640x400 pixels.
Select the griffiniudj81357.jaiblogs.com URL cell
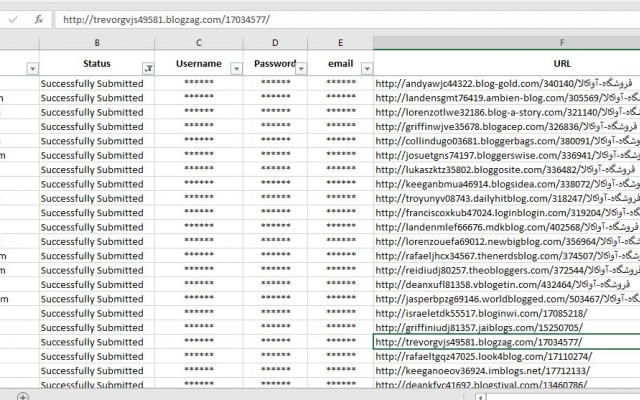pyautogui.click(x=507, y=327)
